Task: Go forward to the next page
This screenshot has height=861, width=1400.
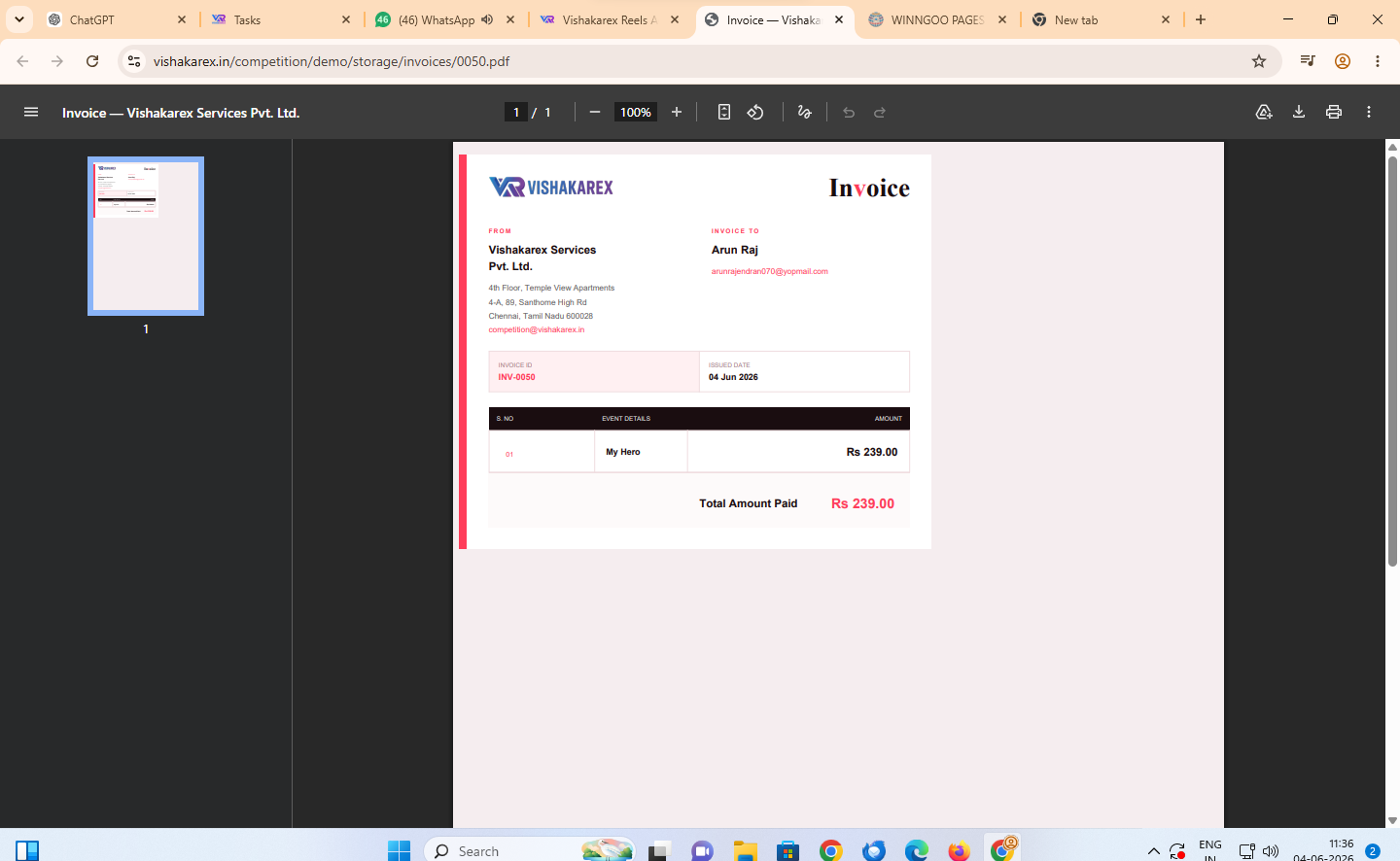Action: pyautogui.click(x=57, y=61)
